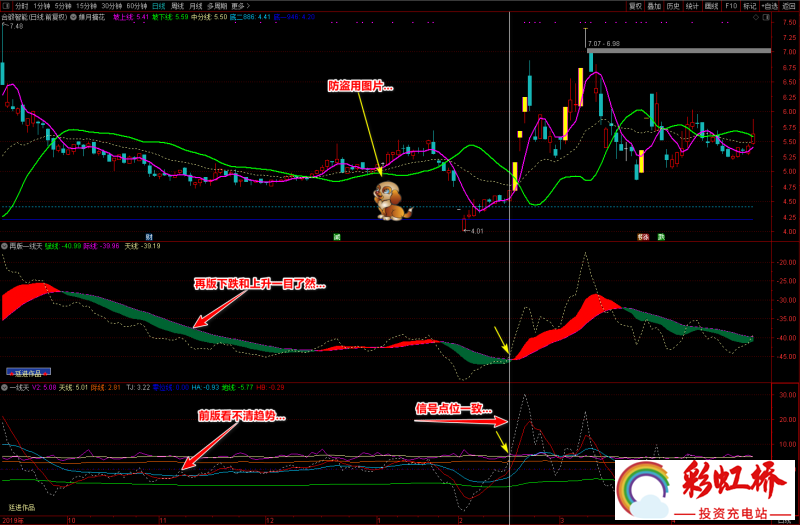The height and width of the screenshot is (525, 800).
Task: Click the side panel toggle icon near the price axis
Action: pyautogui.click(x=766, y=17)
